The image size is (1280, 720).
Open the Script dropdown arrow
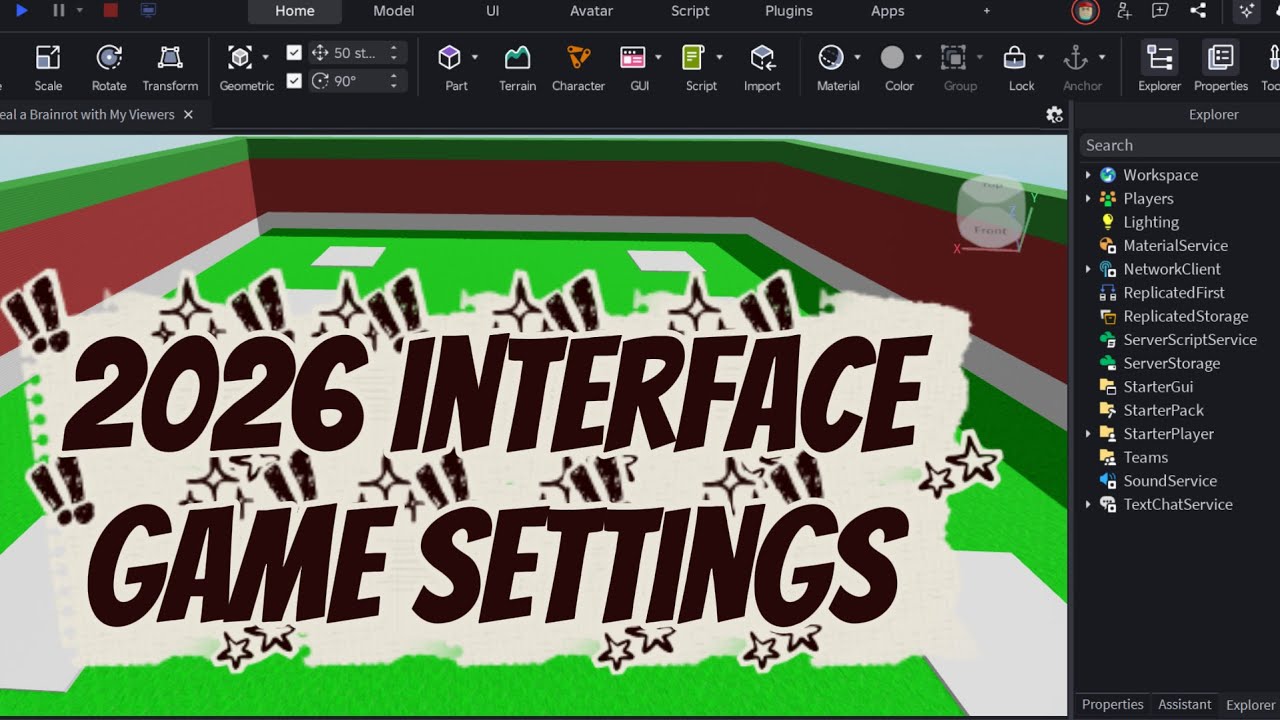(x=719, y=57)
